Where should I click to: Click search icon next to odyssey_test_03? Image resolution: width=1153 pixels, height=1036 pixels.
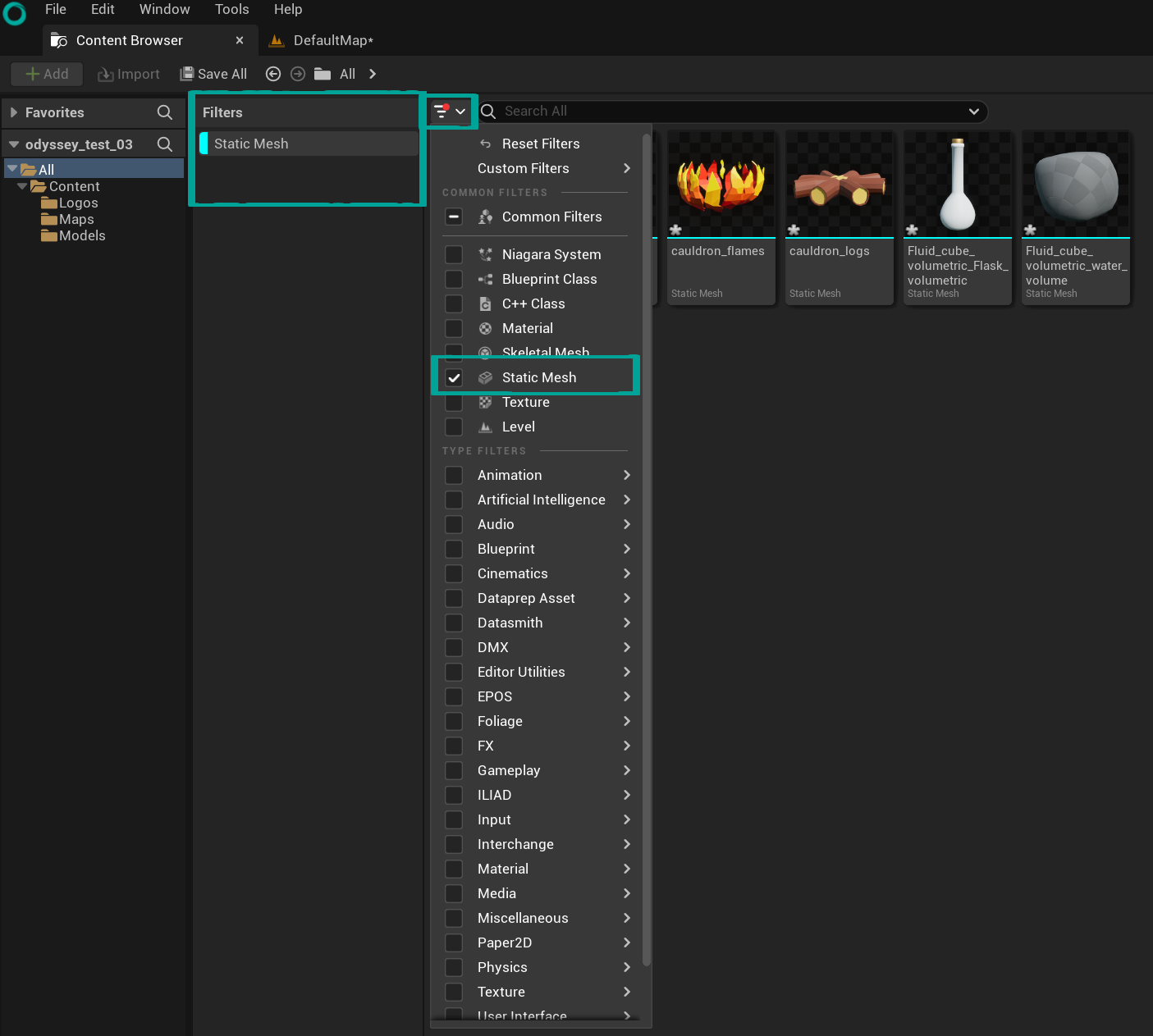click(x=165, y=144)
